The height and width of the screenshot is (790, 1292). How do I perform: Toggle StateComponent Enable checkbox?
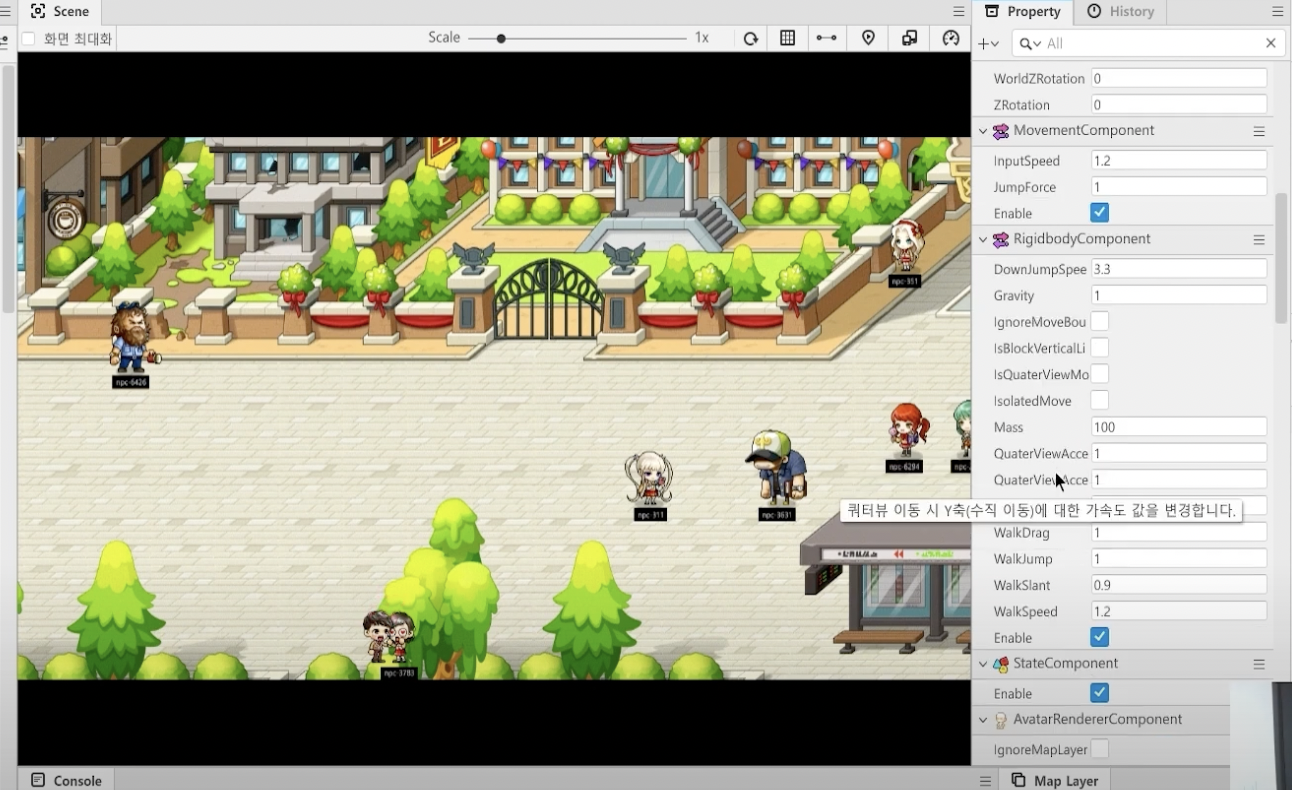click(x=1099, y=693)
